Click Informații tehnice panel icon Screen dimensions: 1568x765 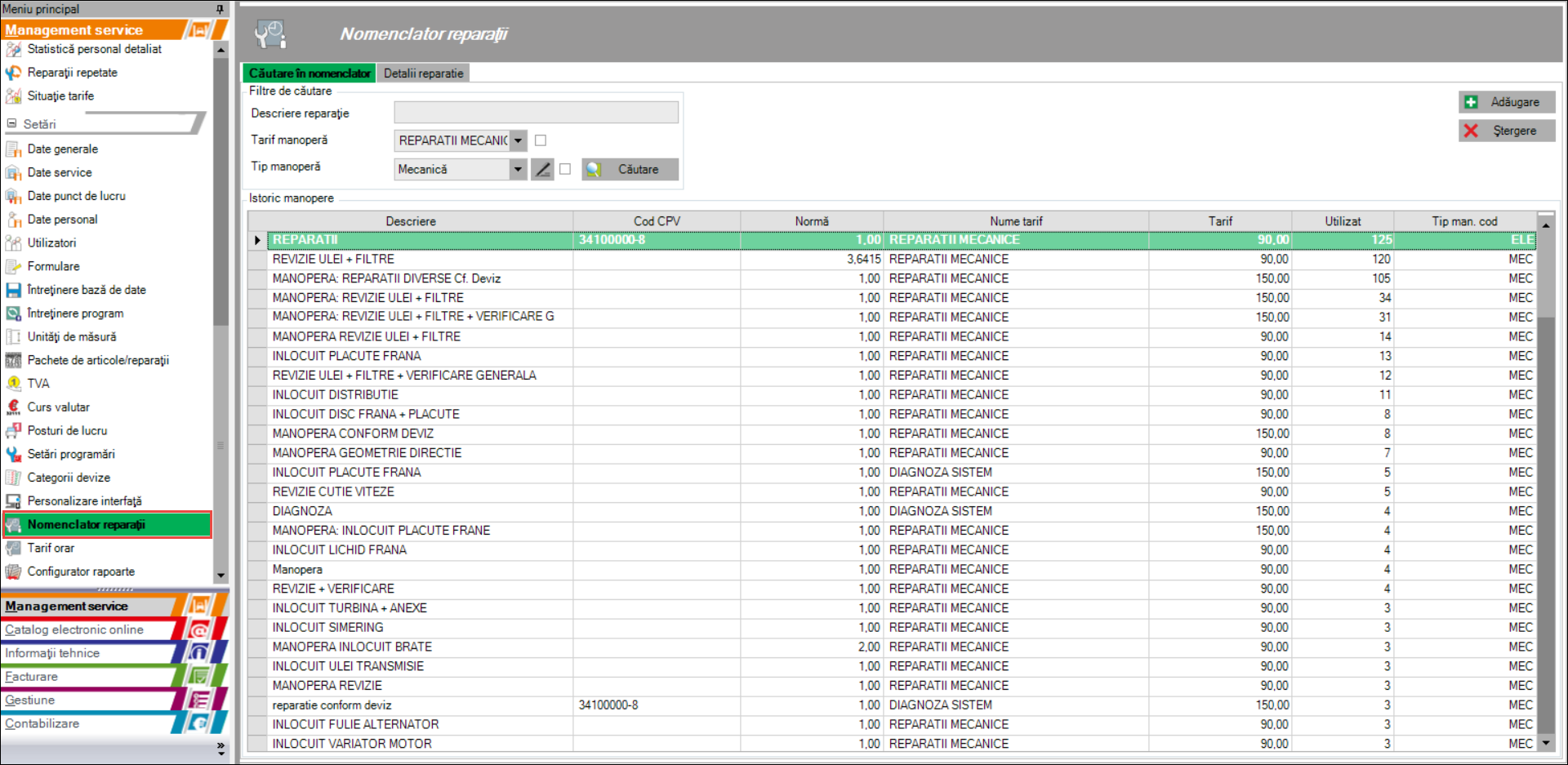[x=199, y=653]
